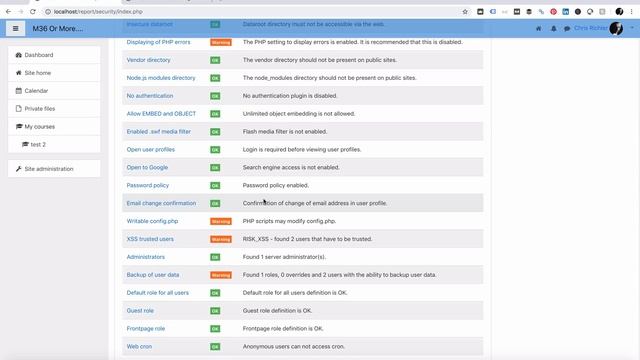Click Warning badge for Writable config.php
The image size is (640, 360).
(221, 222)
